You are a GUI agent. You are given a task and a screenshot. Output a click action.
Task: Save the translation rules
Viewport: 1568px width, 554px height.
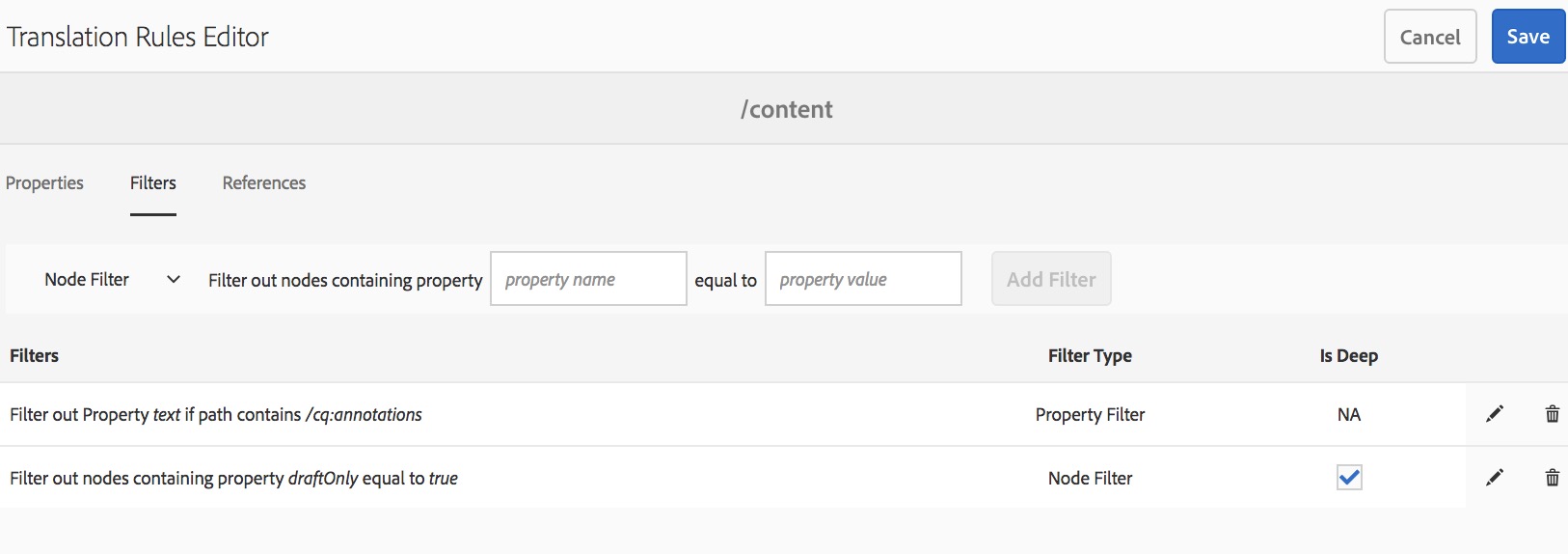(x=1527, y=37)
